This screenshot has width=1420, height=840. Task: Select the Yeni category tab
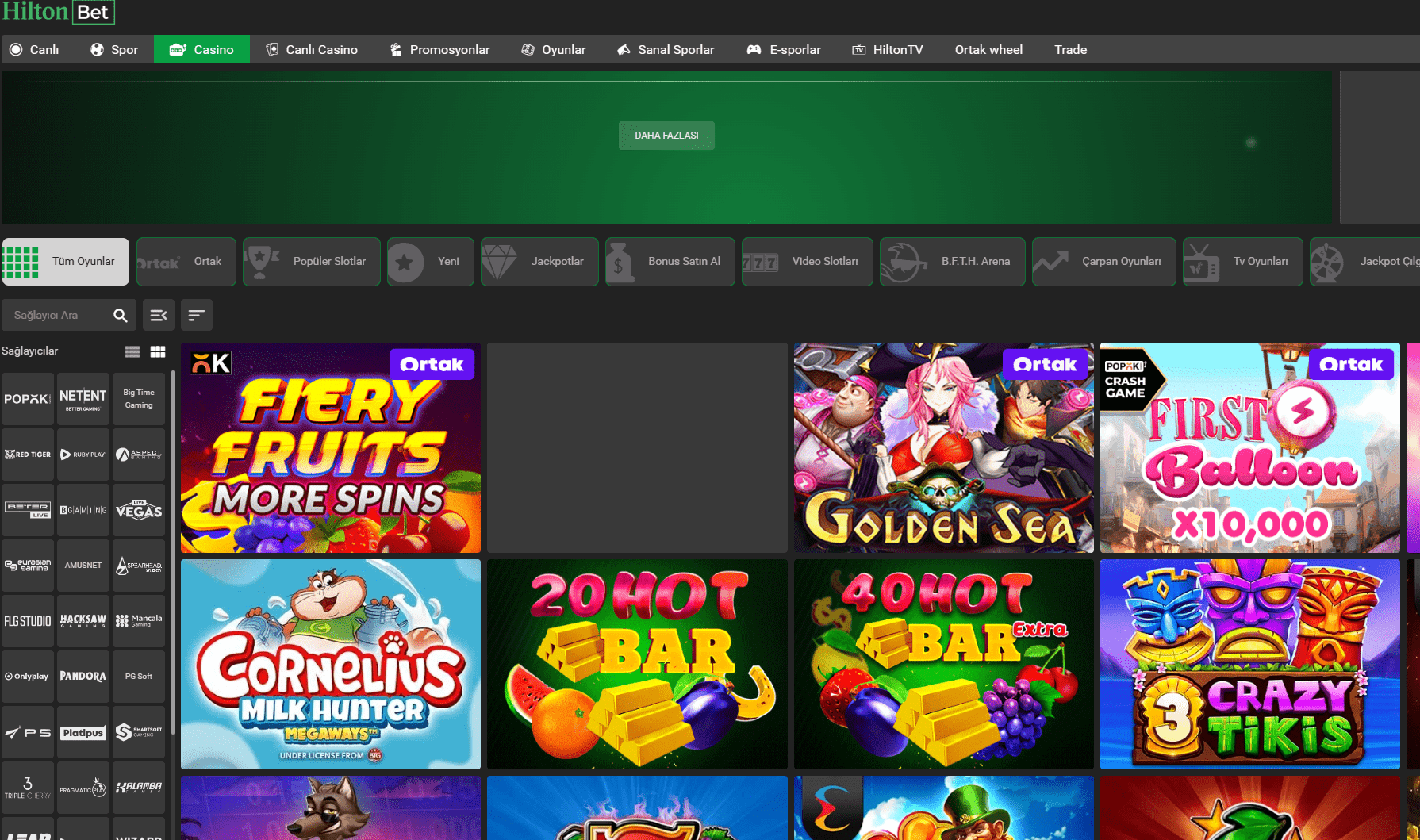tap(431, 262)
